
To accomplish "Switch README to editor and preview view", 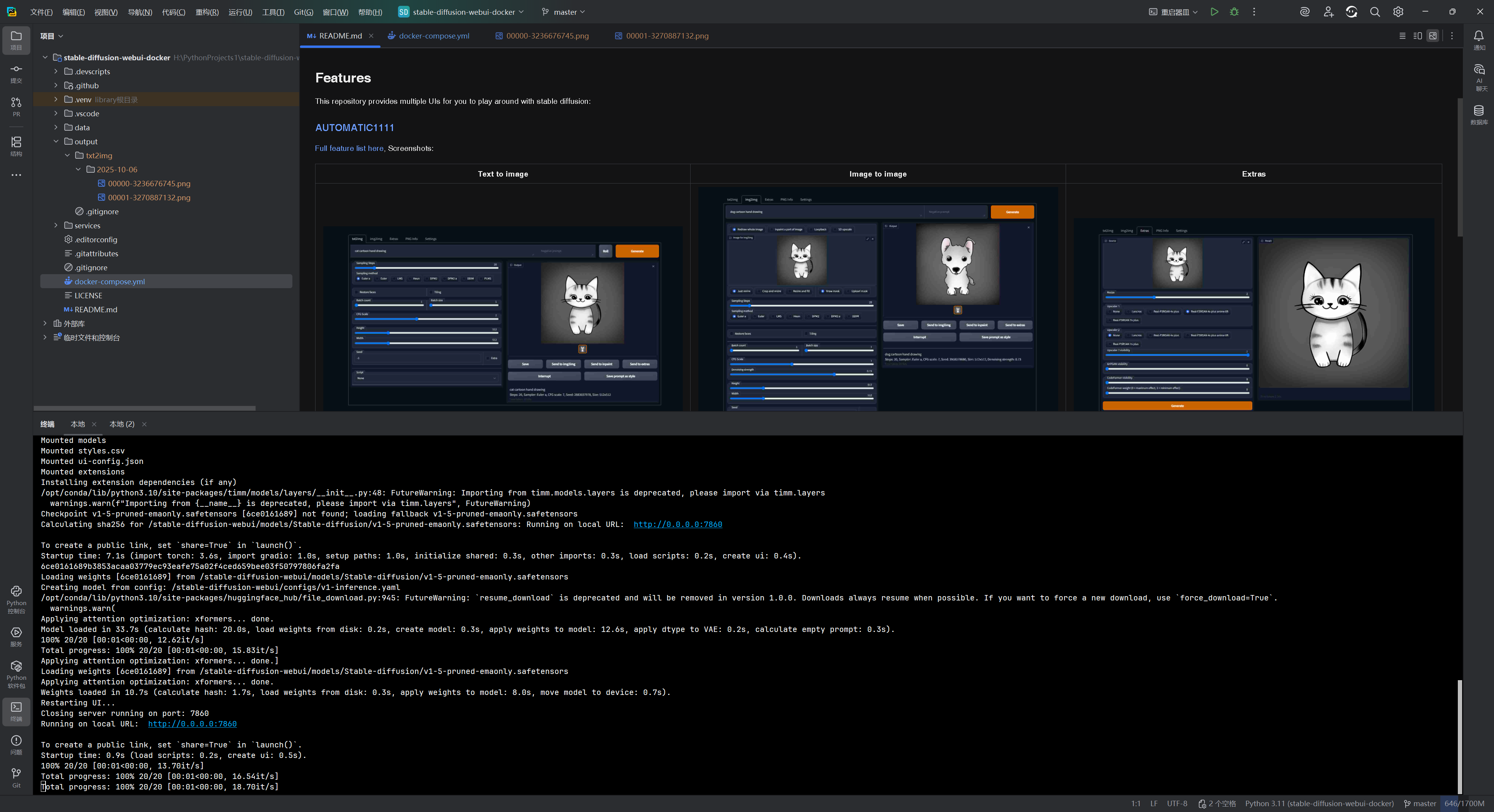I will point(1417,36).
